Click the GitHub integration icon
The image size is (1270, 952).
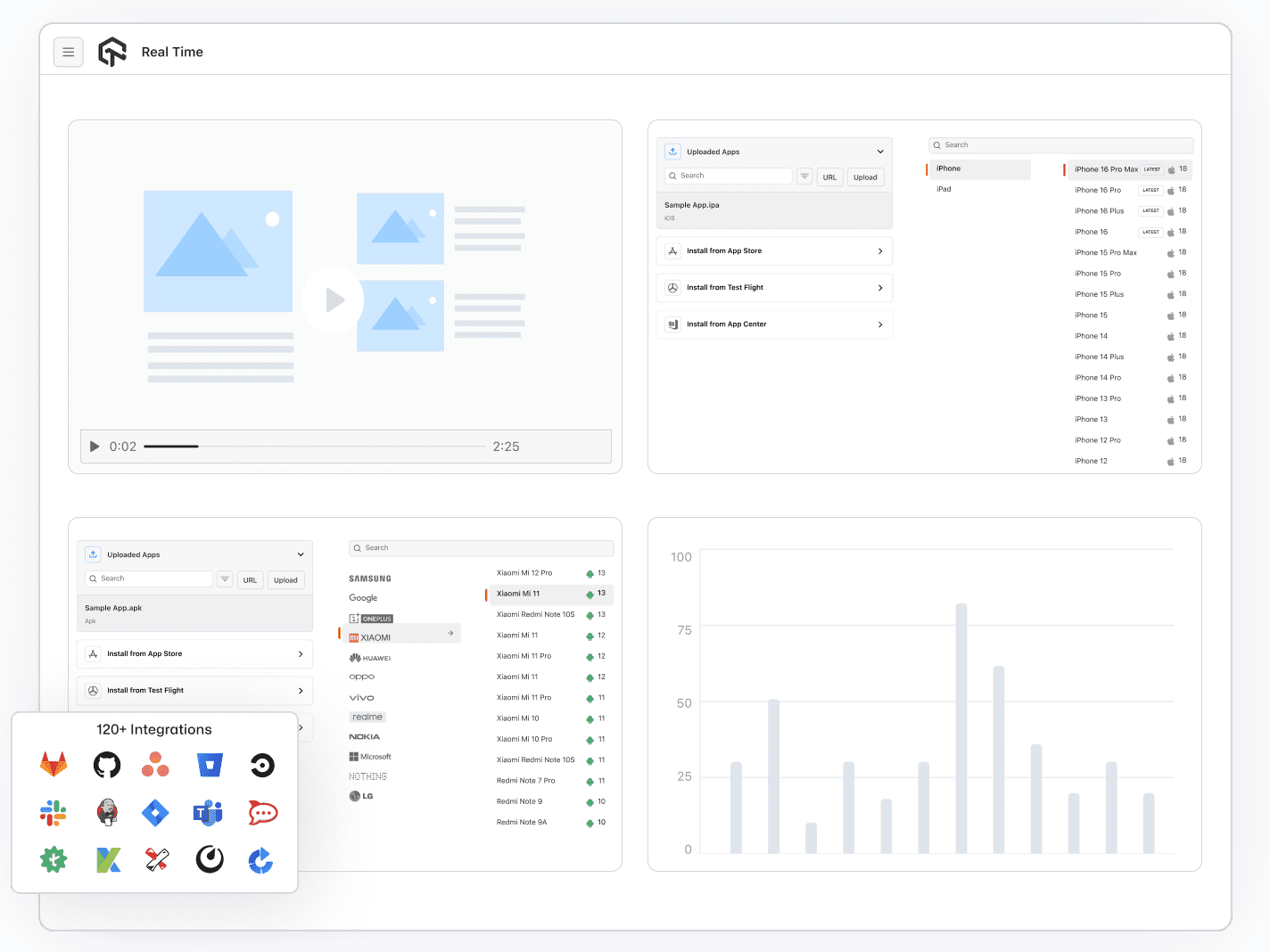107,765
